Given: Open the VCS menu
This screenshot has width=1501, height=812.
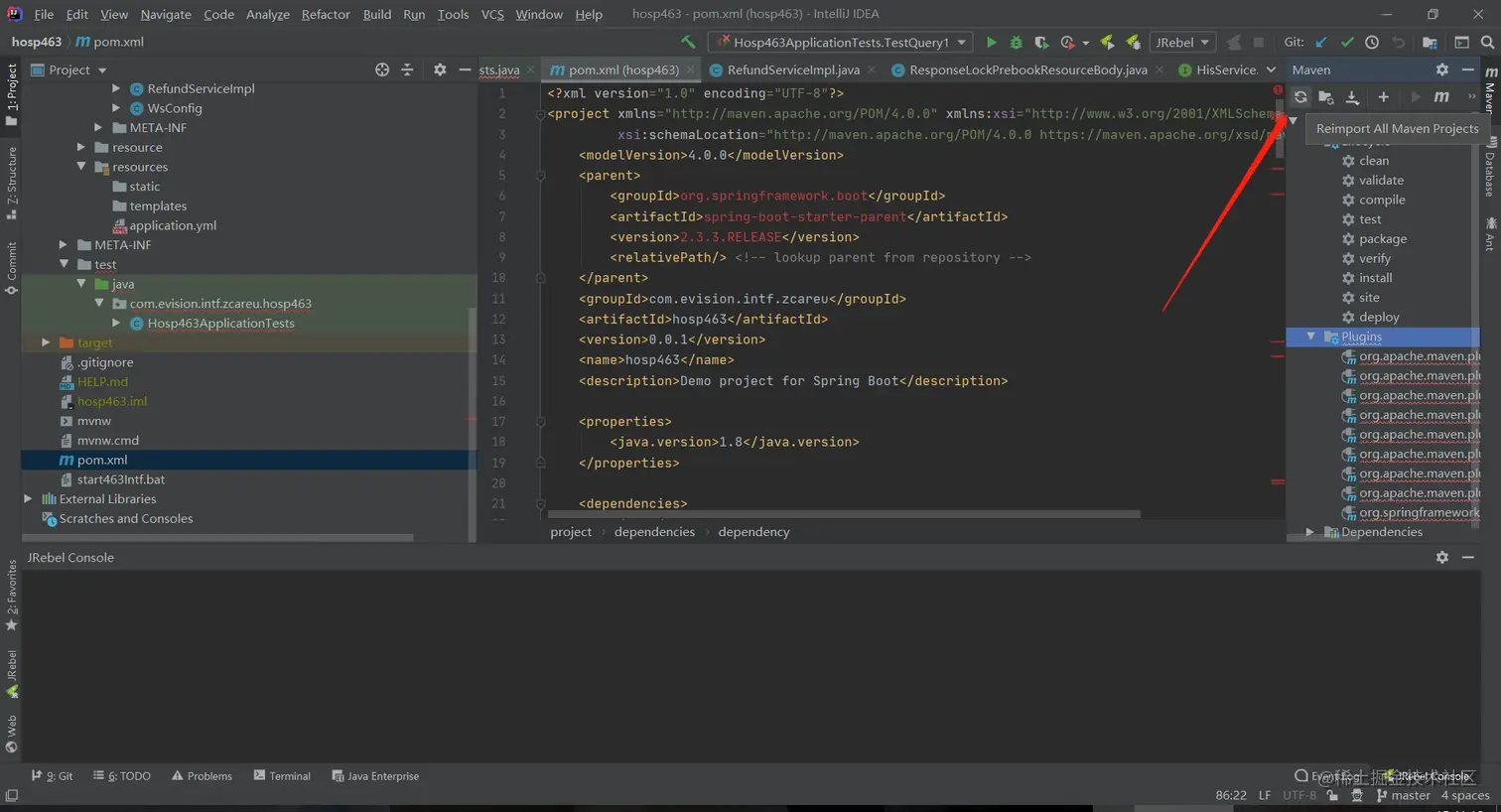Looking at the screenshot, I should tap(492, 14).
